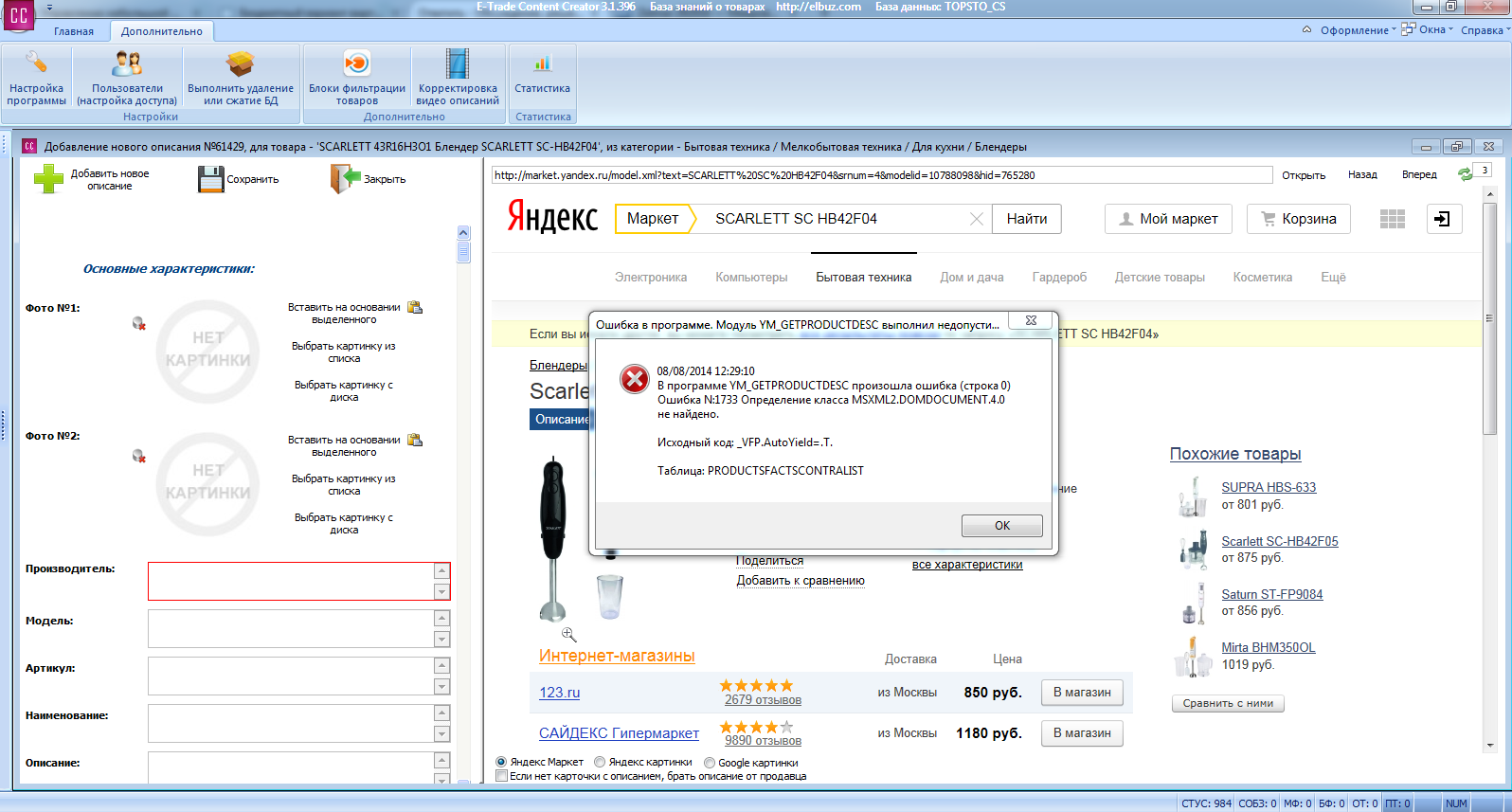This screenshot has width=1512, height=812.
Task: Open the Корзина button
Action: click(1299, 219)
